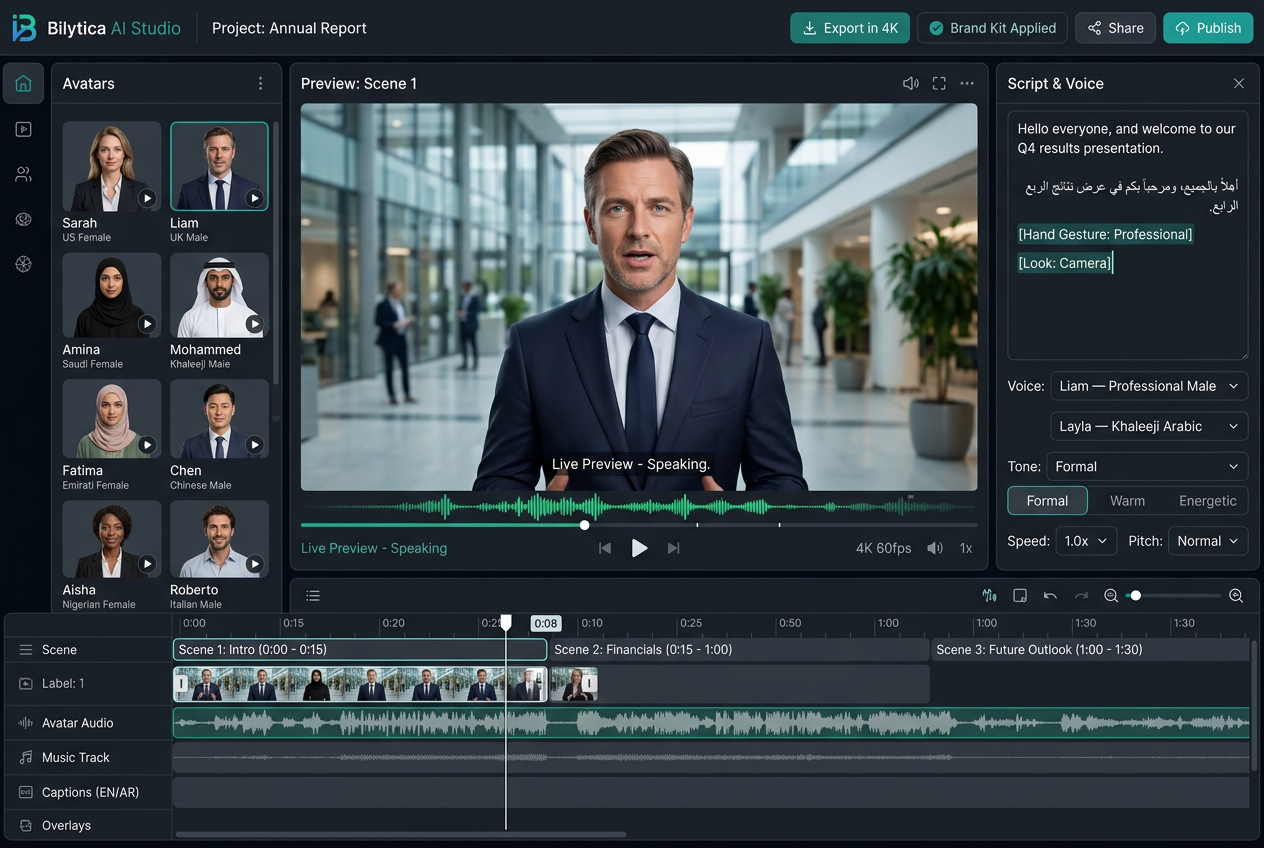Zoom in the timeline
Screen dimensions: 1264x848
coord(1236,595)
